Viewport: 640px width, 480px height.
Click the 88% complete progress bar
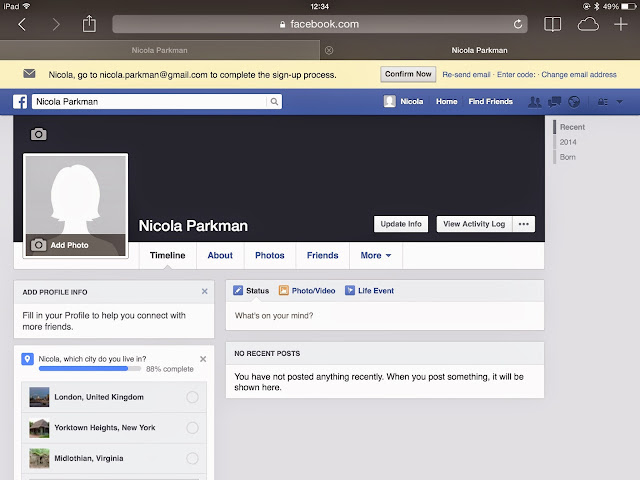click(x=90, y=369)
